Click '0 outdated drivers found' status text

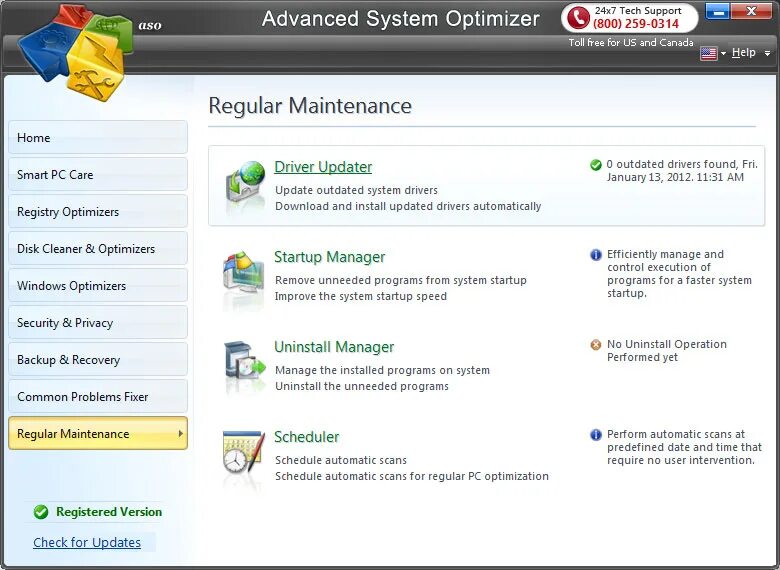(682, 171)
